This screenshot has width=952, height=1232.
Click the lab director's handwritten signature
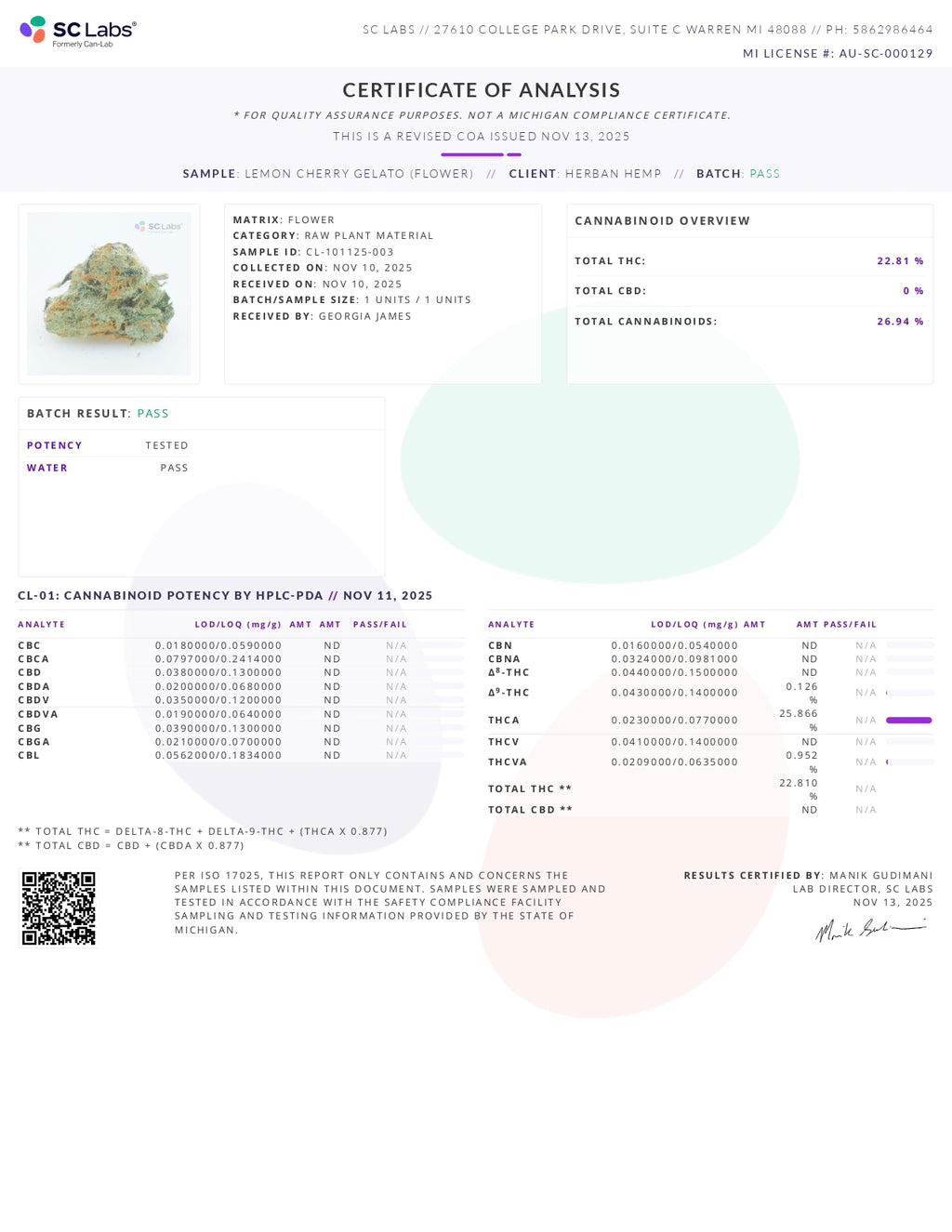point(870,928)
